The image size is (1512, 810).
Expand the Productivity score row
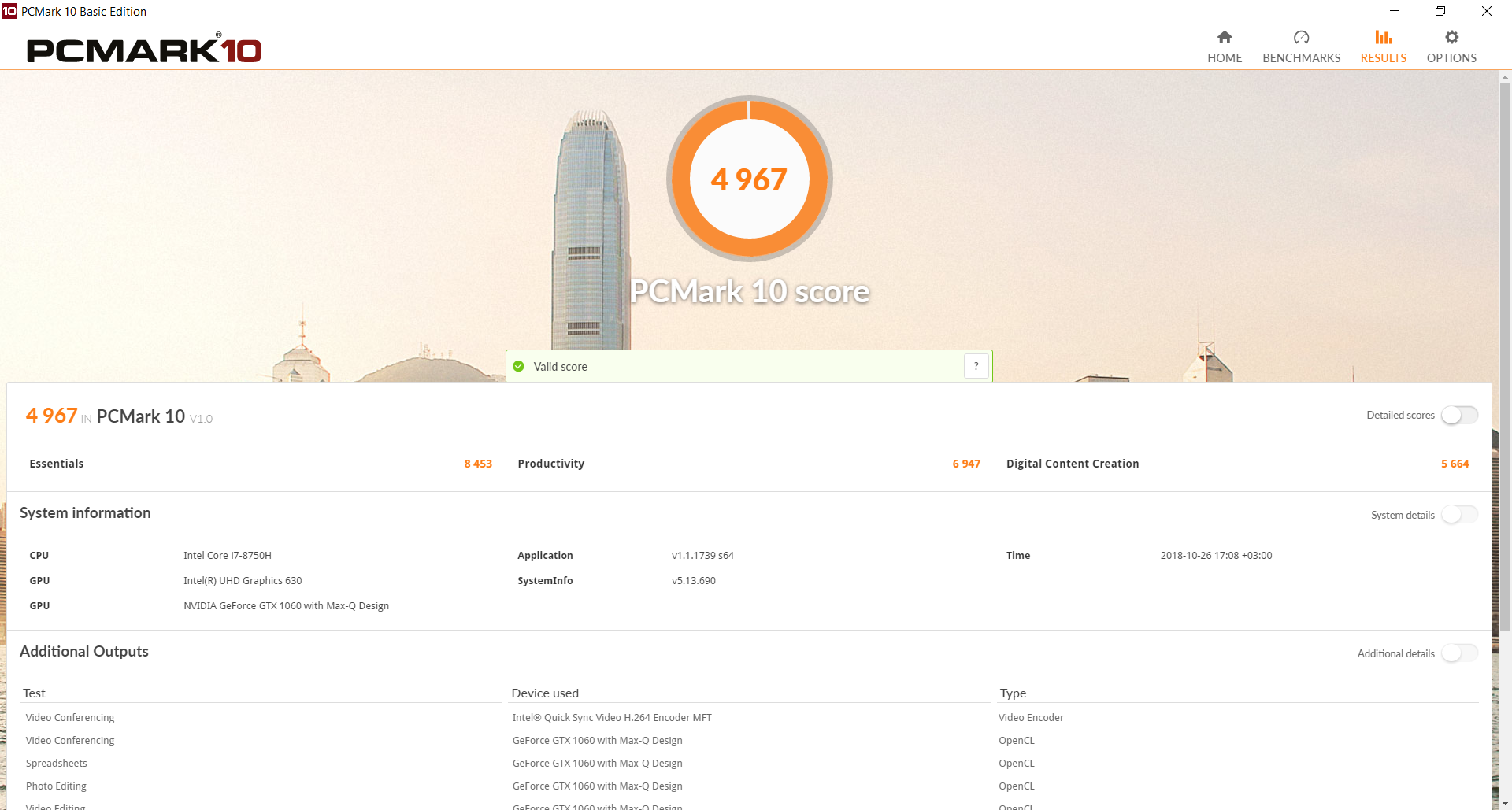pos(749,464)
